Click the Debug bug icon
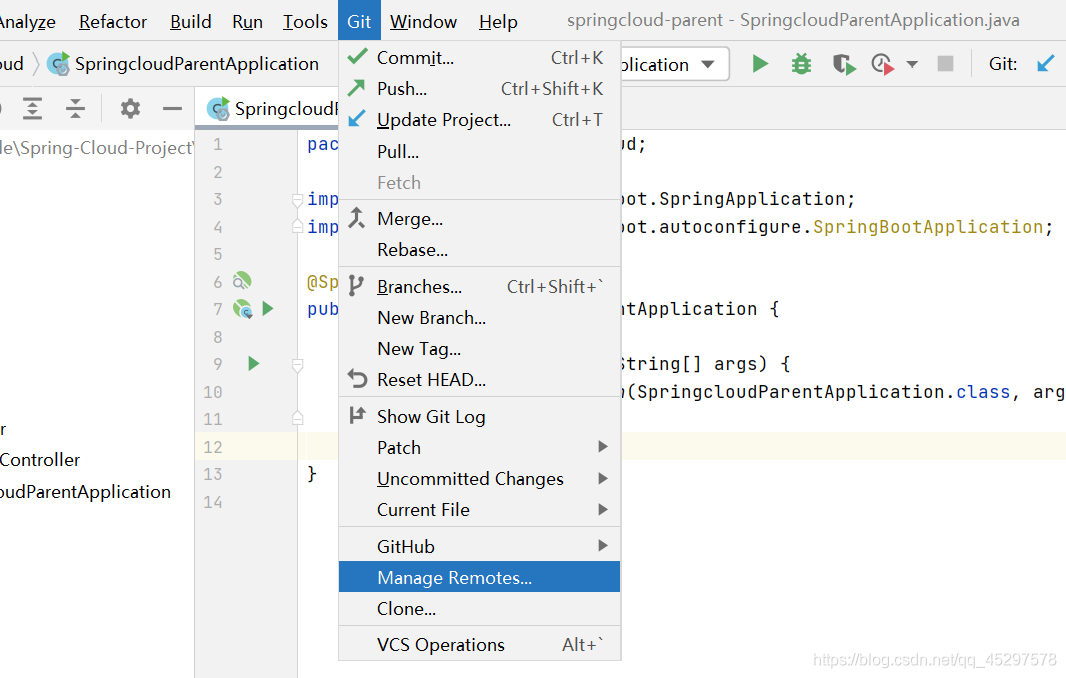Viewport: 1066px width, 678px height. [x=801, y=64]
